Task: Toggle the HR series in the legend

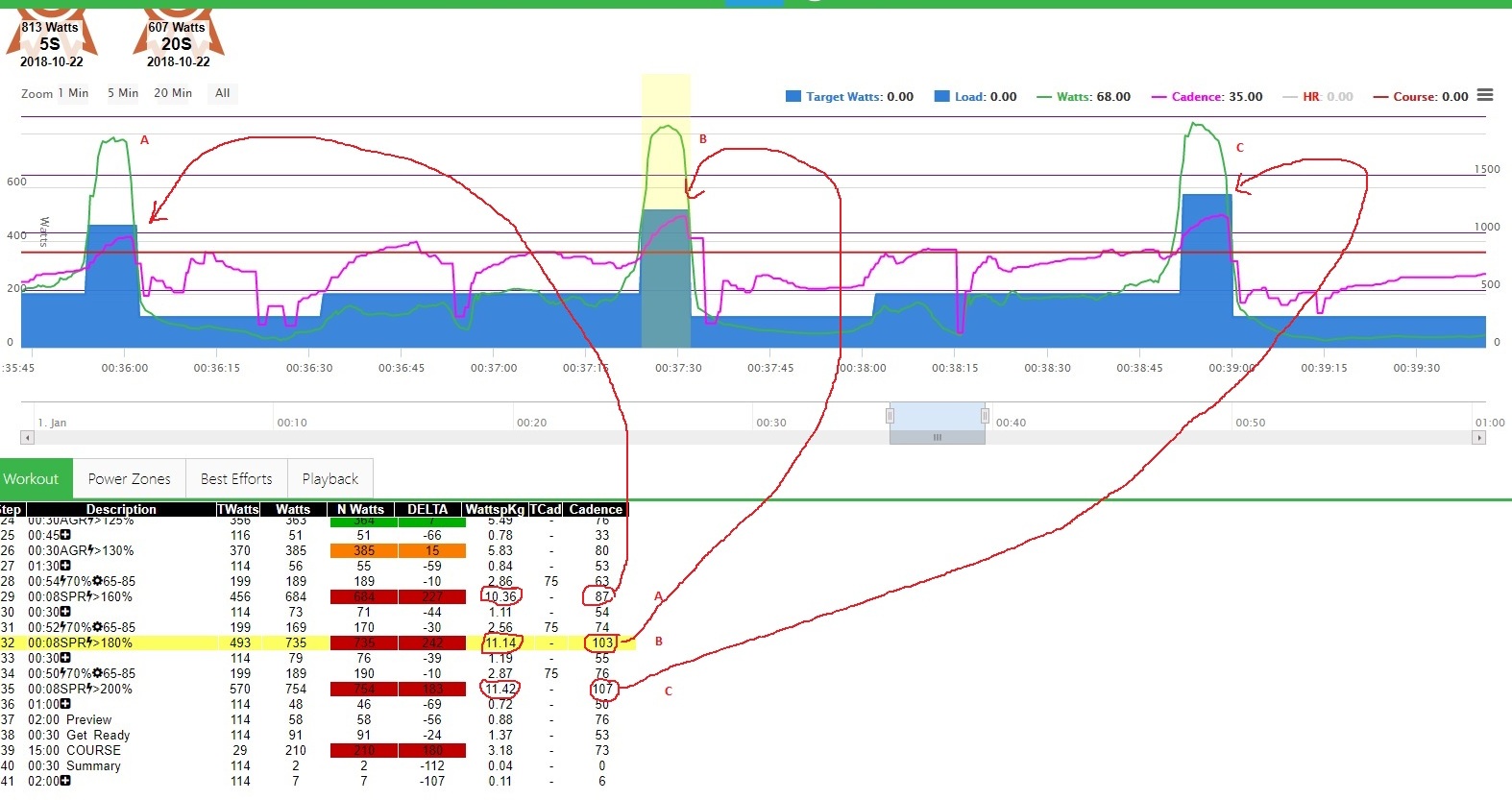Action: coord(1318,97)
